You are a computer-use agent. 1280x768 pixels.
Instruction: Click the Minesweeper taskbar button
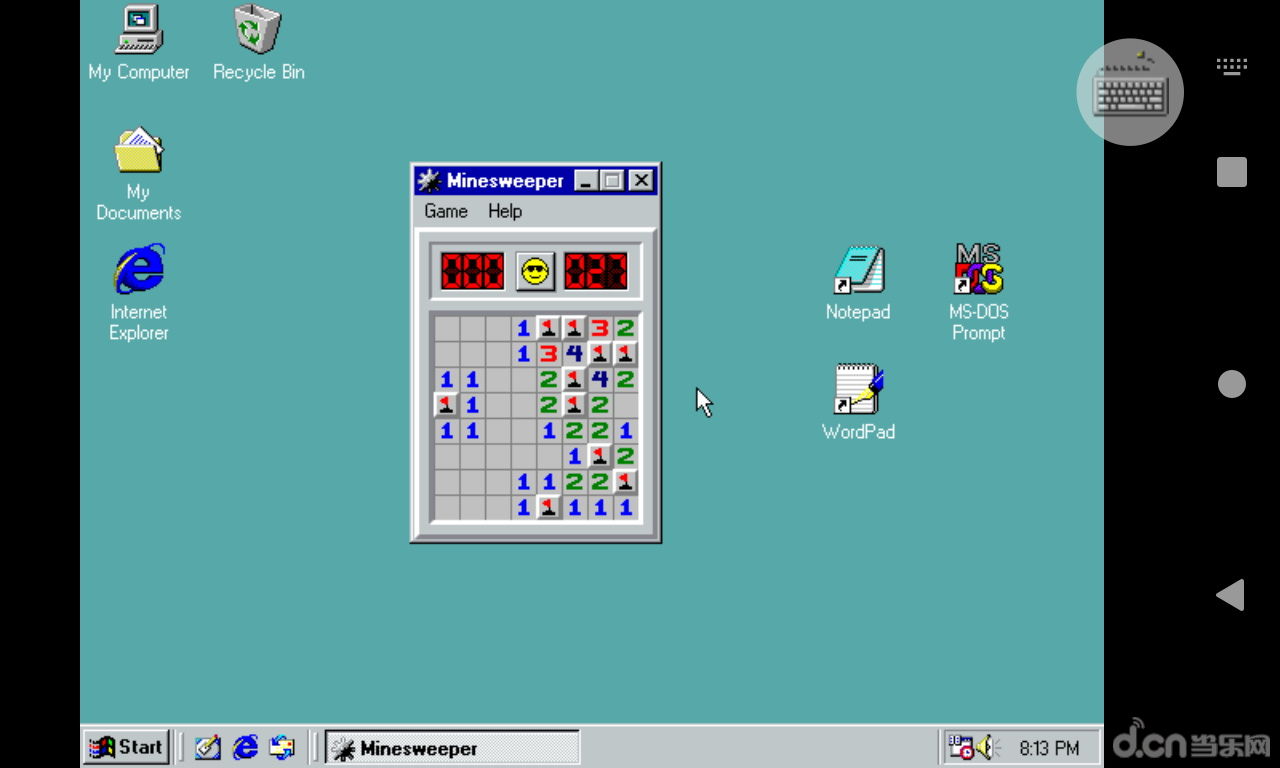[x=452, y=748]
